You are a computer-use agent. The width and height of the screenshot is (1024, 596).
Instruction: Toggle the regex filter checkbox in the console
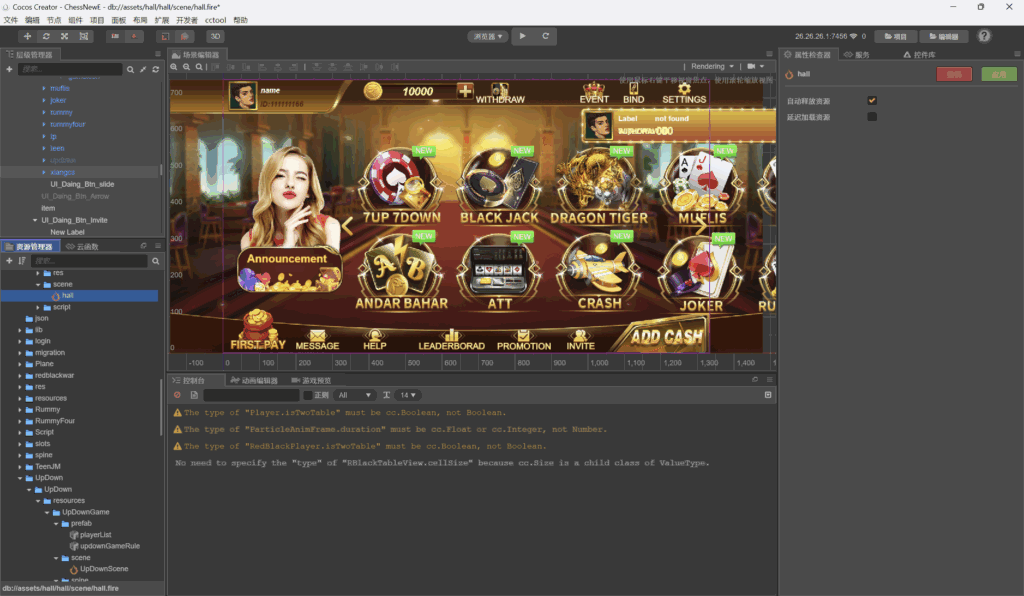click(x=309, y=395)
